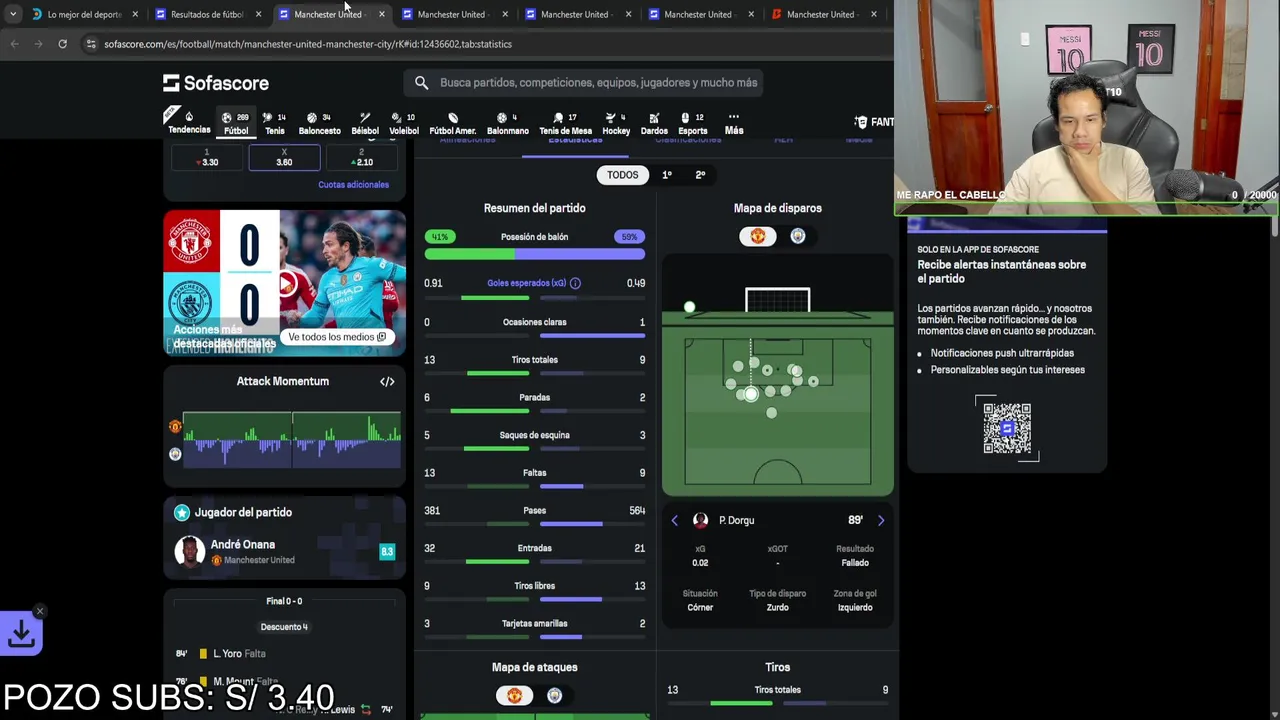Select first half 1º filter
The height and width of the screenshot is (720, 1280).
[x=667, y=175]
